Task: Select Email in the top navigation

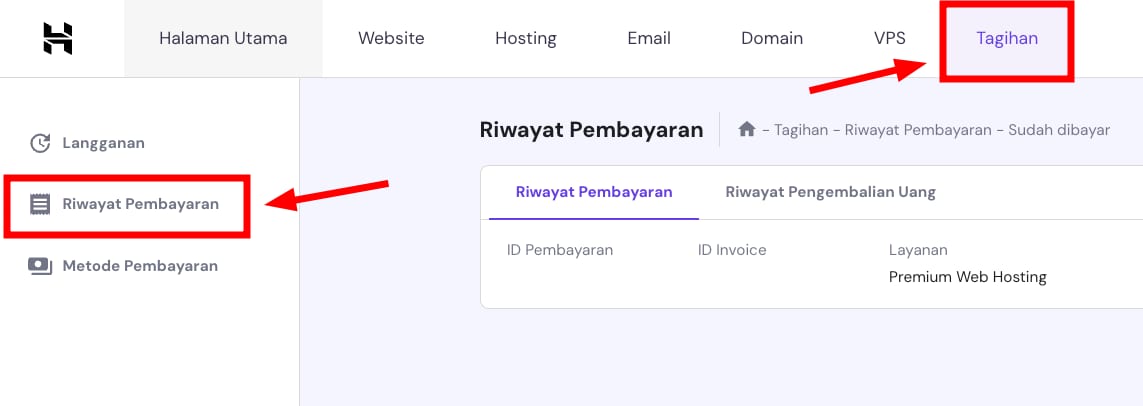Action: pyautogui.click(x=648, y=38)
